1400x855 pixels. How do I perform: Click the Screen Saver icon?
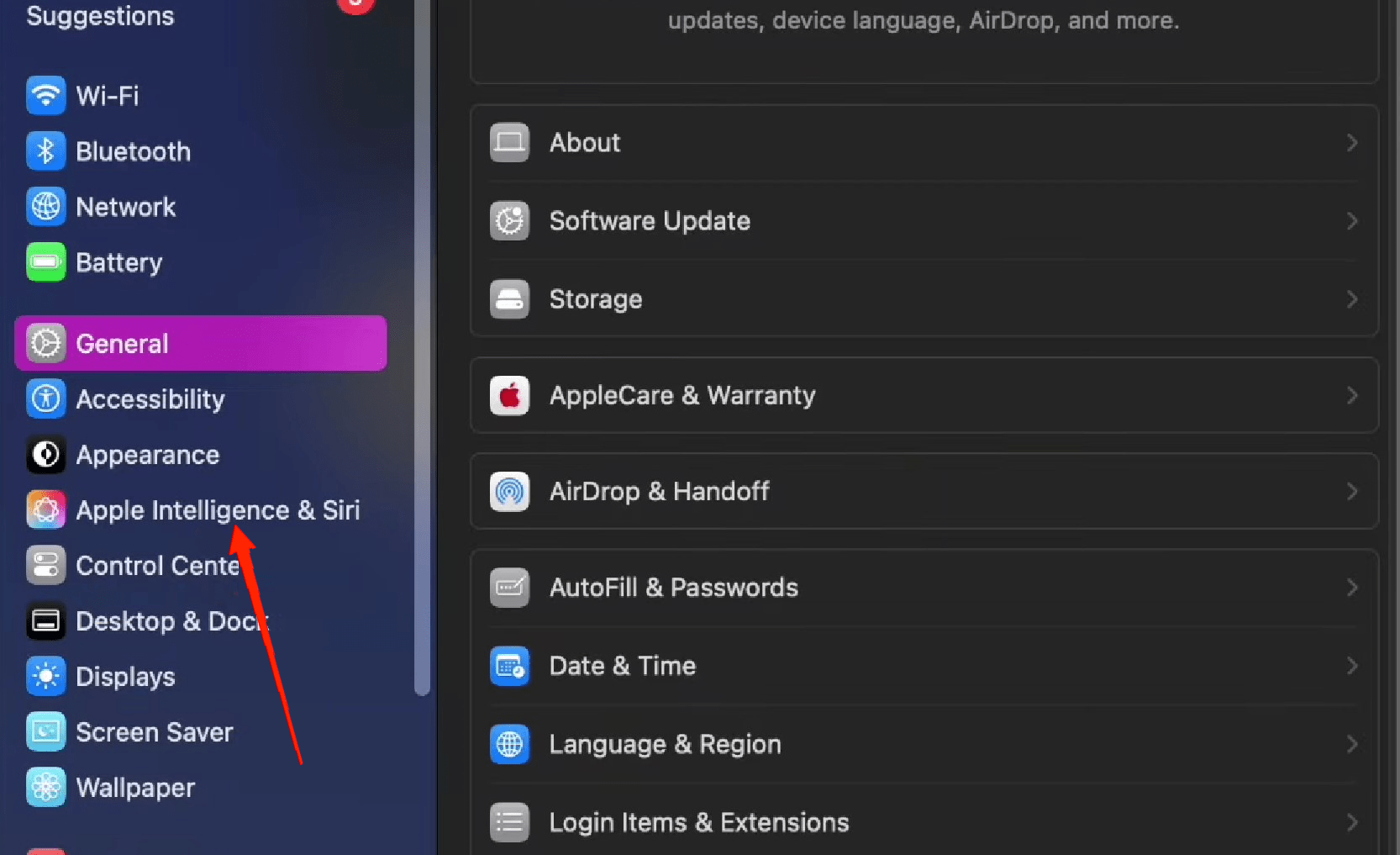pyautogui.click(x=45, y=732)
